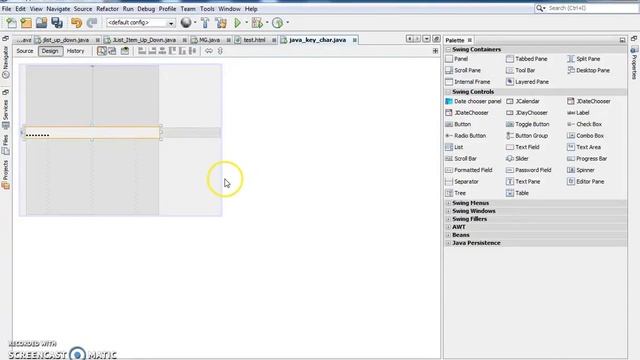This screenshot has width=640, height=360.
Task: Expand the Swing Windows category
Action: (x=449, y=211)
